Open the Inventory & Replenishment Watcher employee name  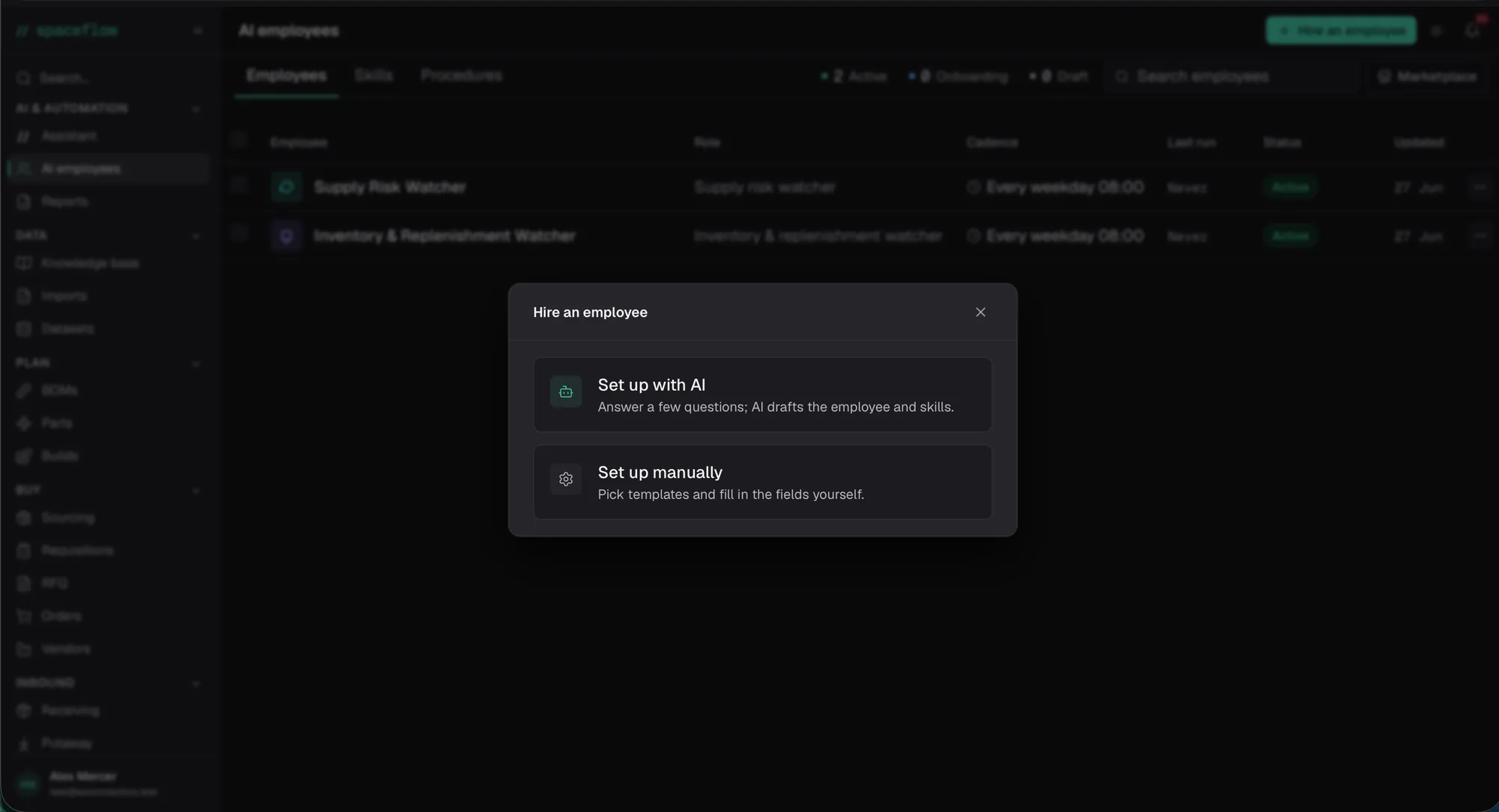444,236
